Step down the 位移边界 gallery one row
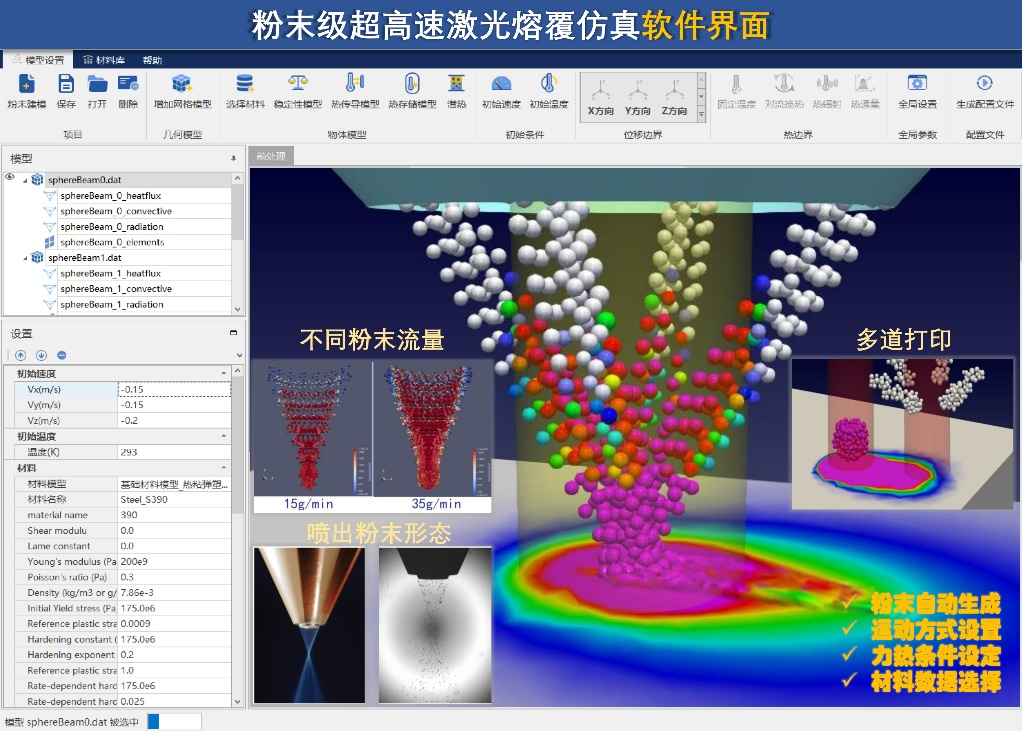 pos(701,96)
